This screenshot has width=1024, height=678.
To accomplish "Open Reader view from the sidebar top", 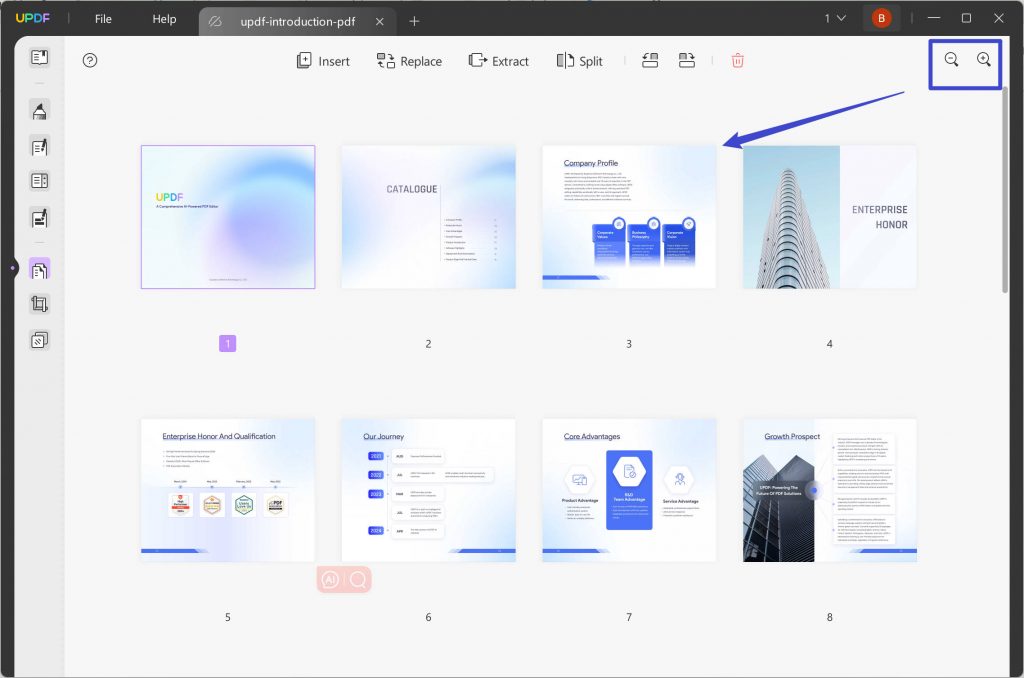I will tap(40, 59).
